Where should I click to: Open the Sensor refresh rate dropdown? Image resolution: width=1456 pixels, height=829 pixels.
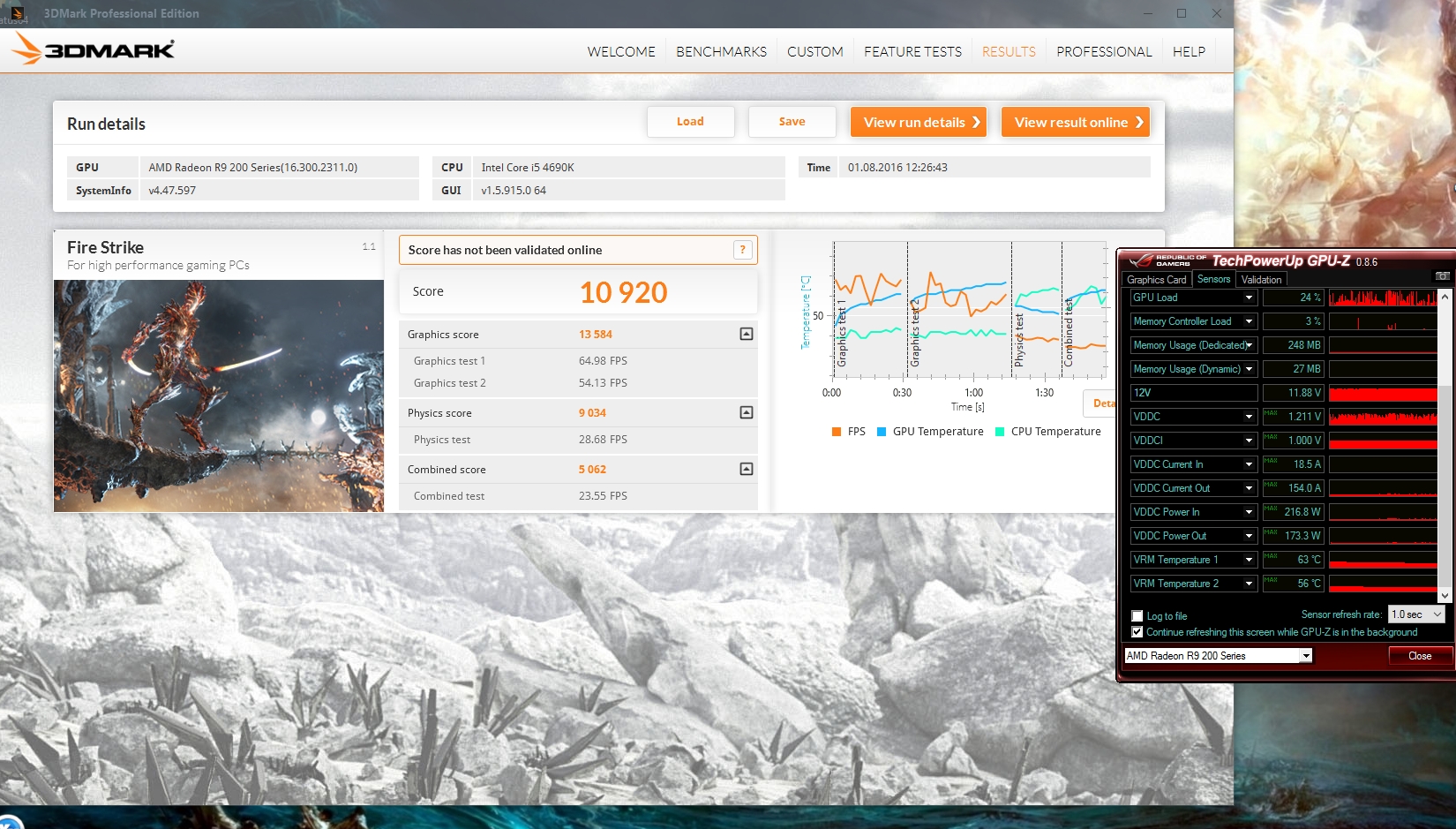click(1416, 614)
